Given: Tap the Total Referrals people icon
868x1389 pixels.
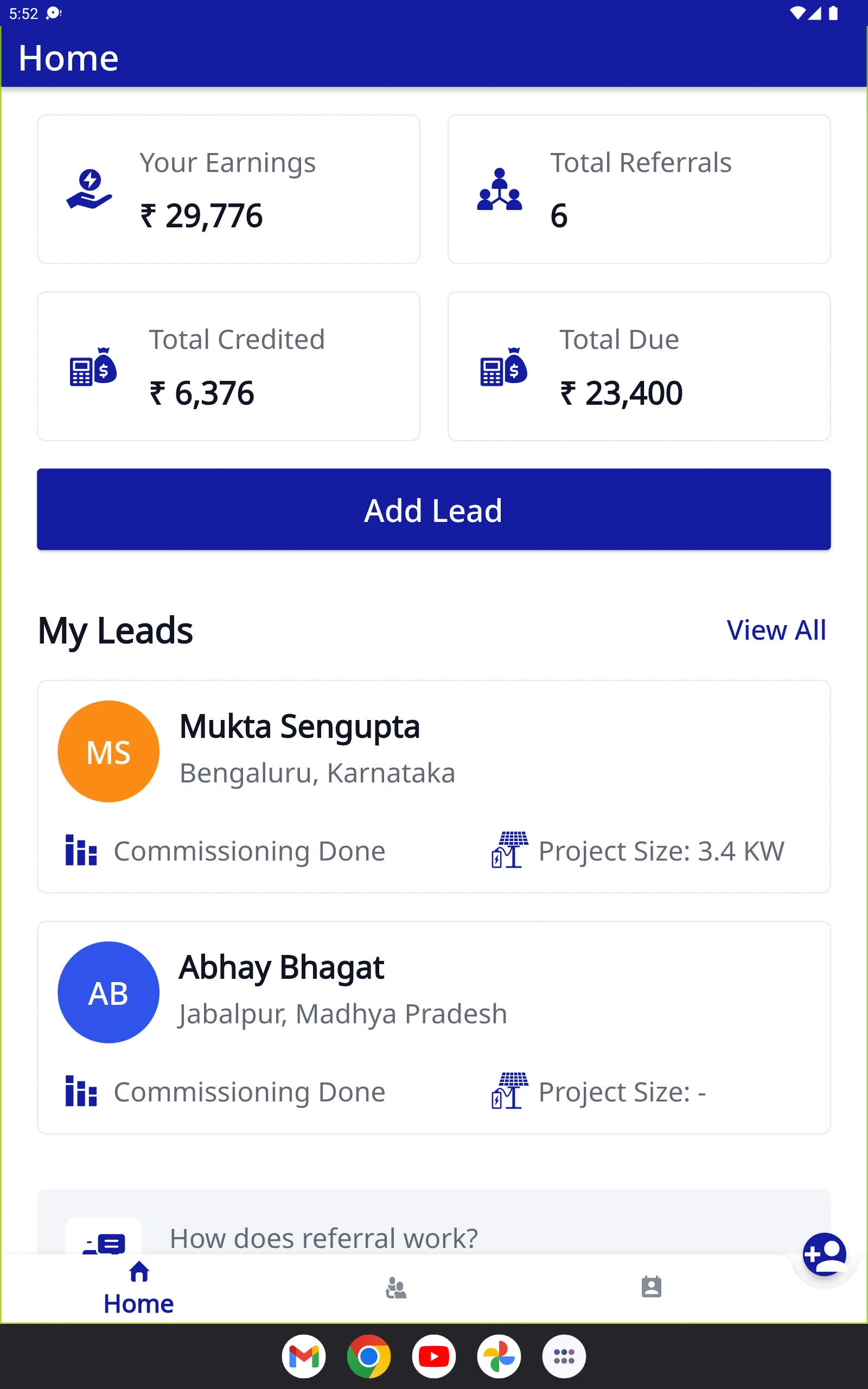Looking at the screenshot, I should (x=500, y=189).
